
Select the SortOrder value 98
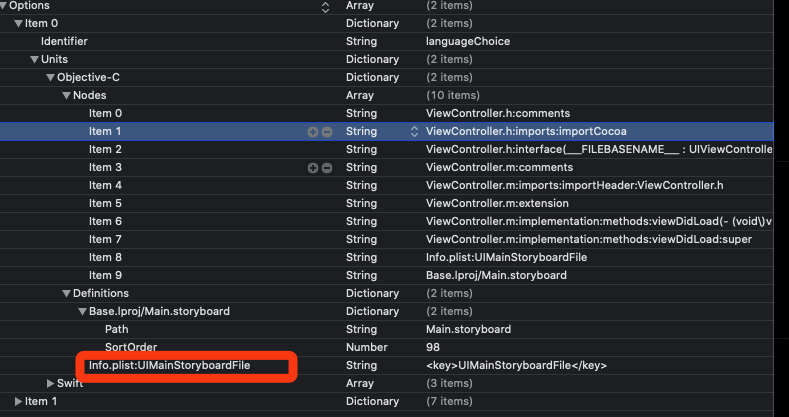click(x=433, y=348)
